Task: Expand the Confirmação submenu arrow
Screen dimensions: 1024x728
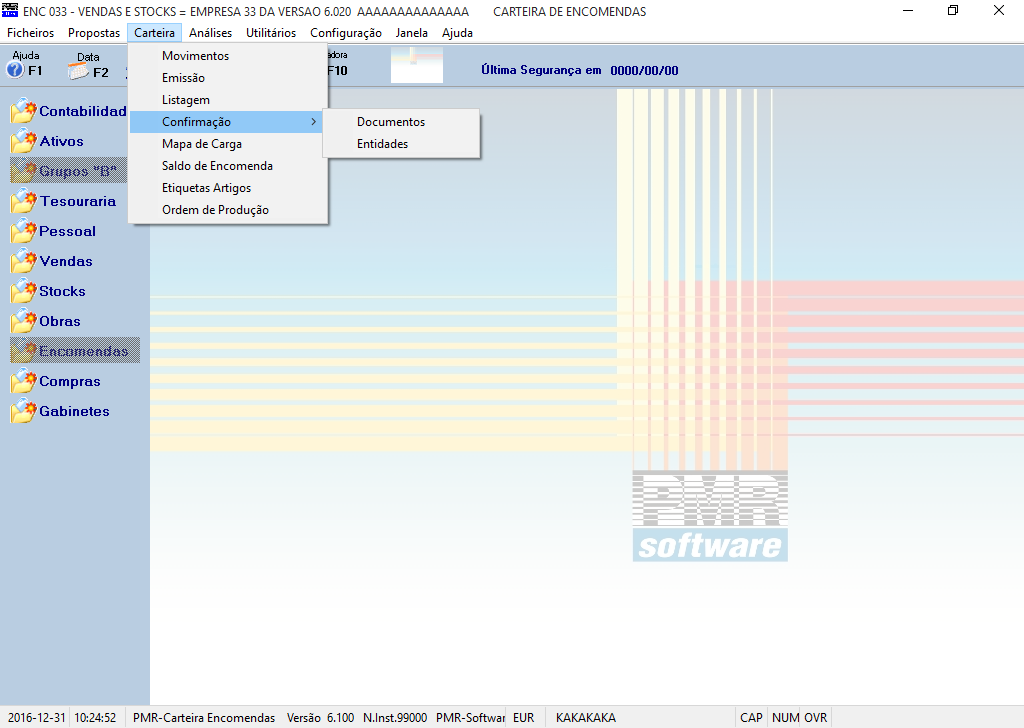Action: [313, 122]
